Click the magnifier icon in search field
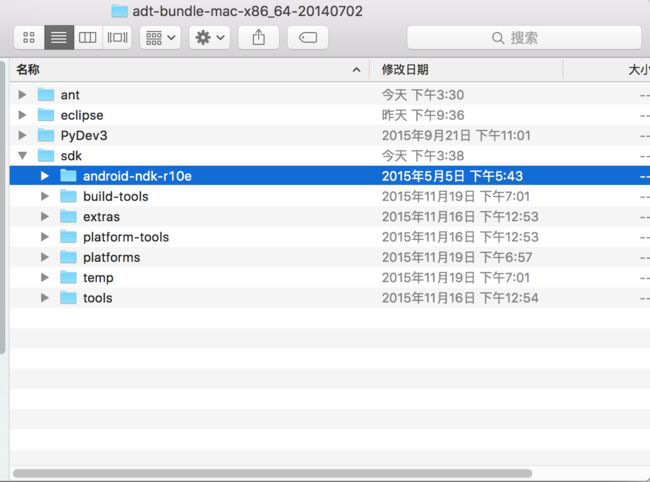Viewport: 650px width, 482px height. click(498, 38)
